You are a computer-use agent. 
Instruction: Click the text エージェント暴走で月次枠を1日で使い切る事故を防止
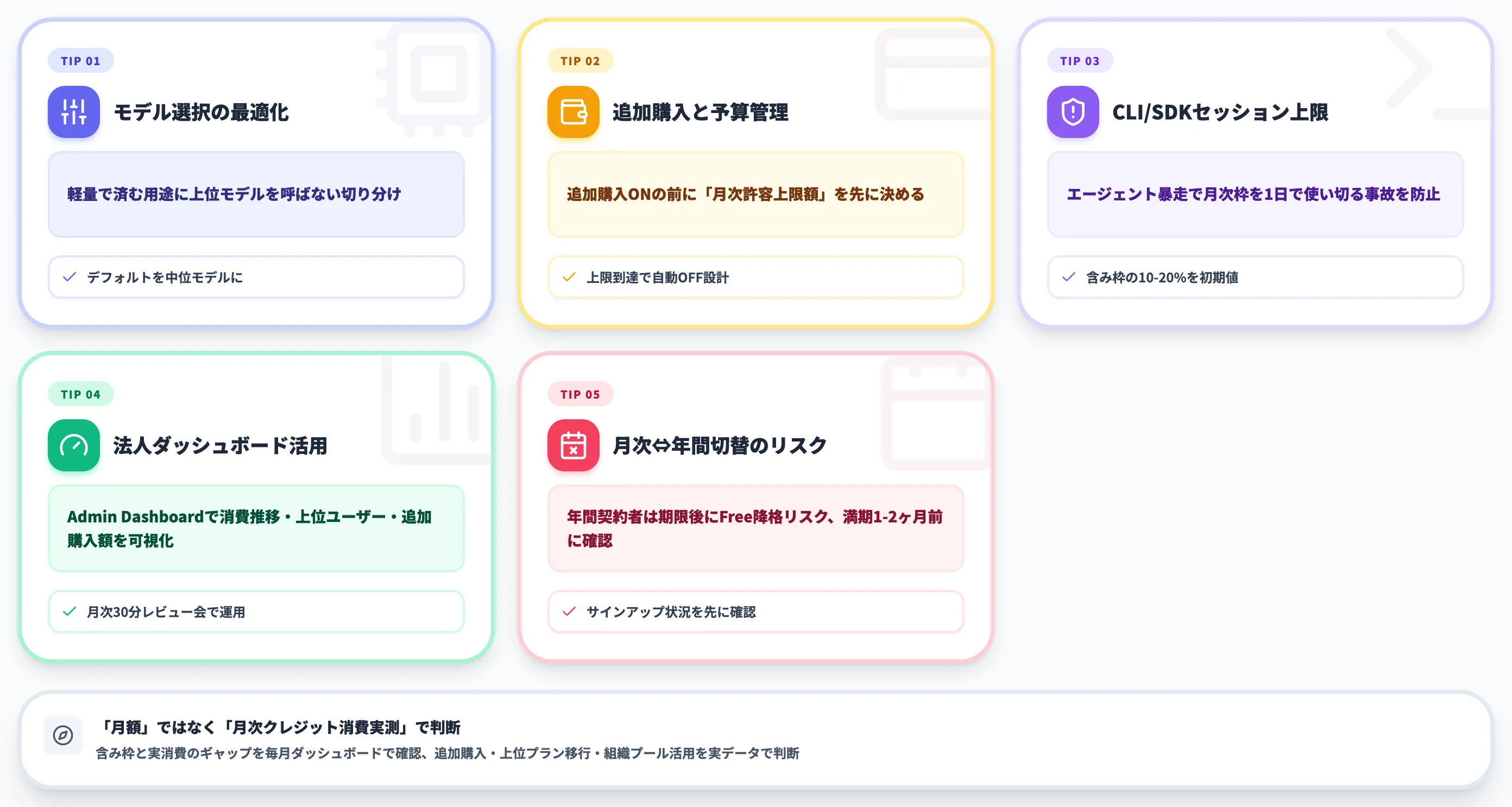(x=1253, y=194)
